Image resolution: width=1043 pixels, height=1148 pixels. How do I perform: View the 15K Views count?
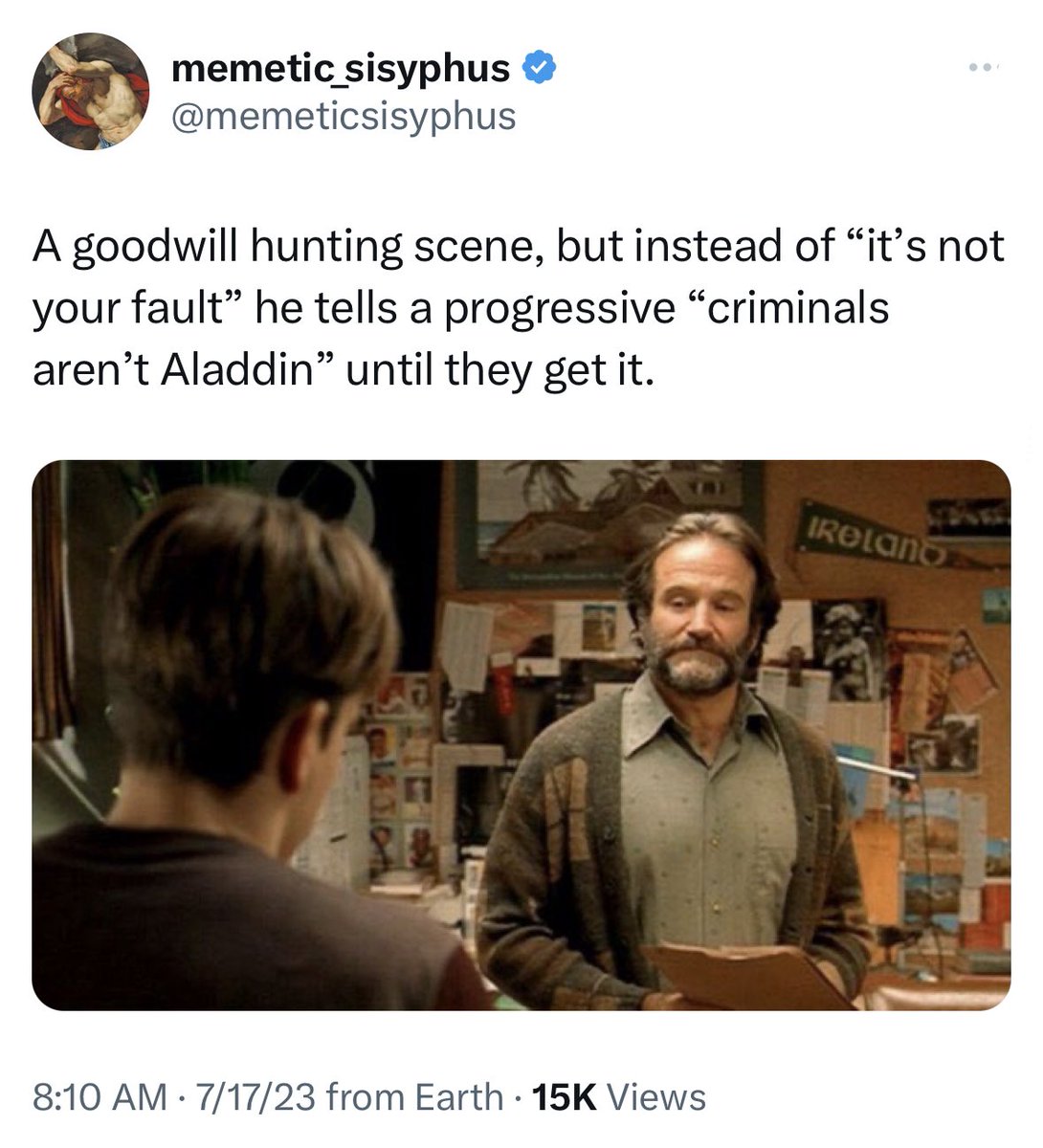618,1096
